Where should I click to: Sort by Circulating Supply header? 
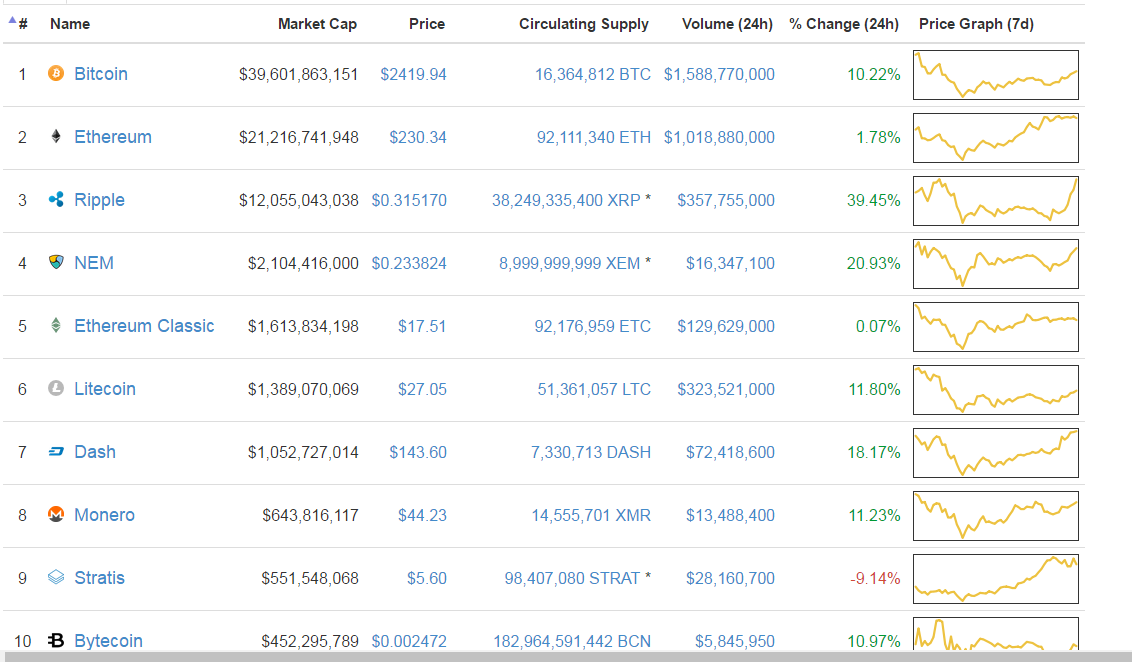pyautogui.click(x=583, y=24)
